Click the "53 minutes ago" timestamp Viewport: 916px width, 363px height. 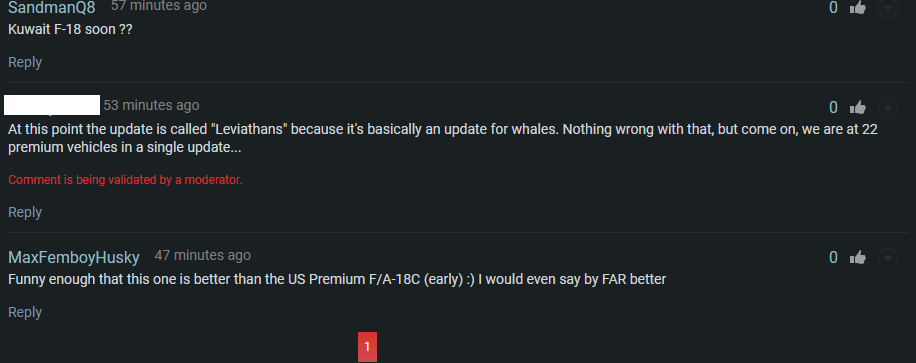151,105
